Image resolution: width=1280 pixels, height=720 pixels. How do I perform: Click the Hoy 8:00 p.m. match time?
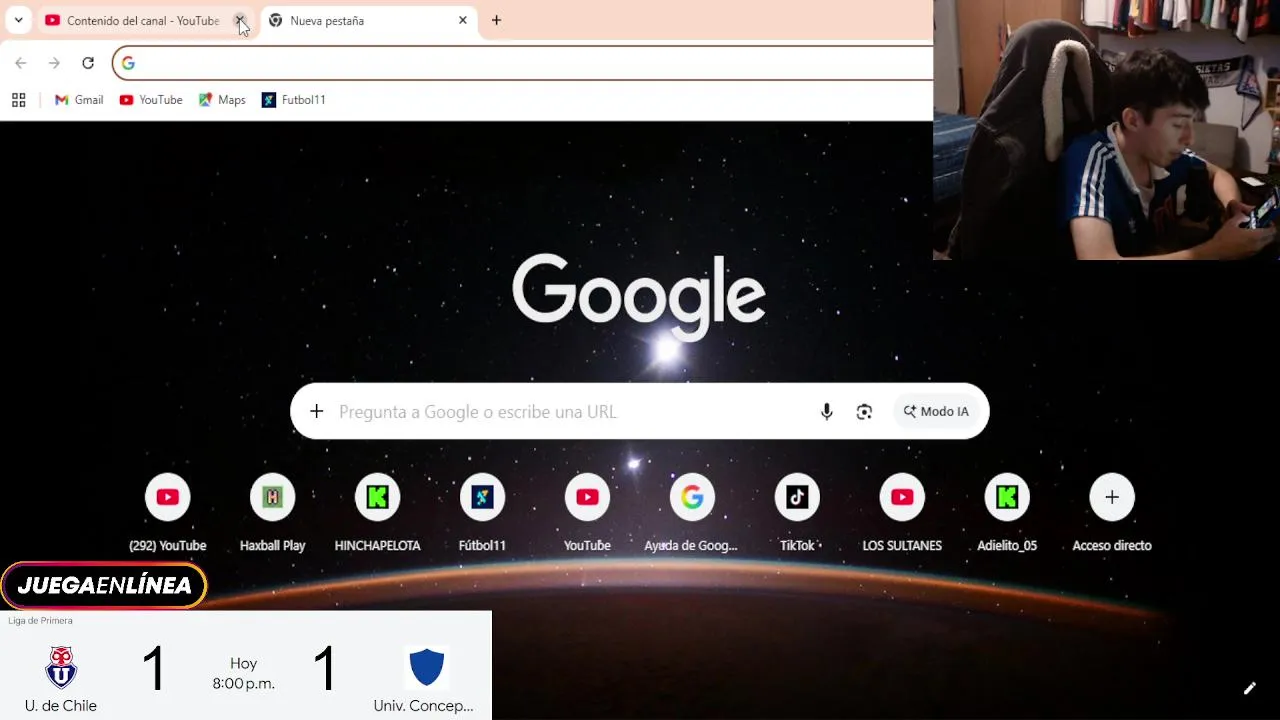point(243,674)
